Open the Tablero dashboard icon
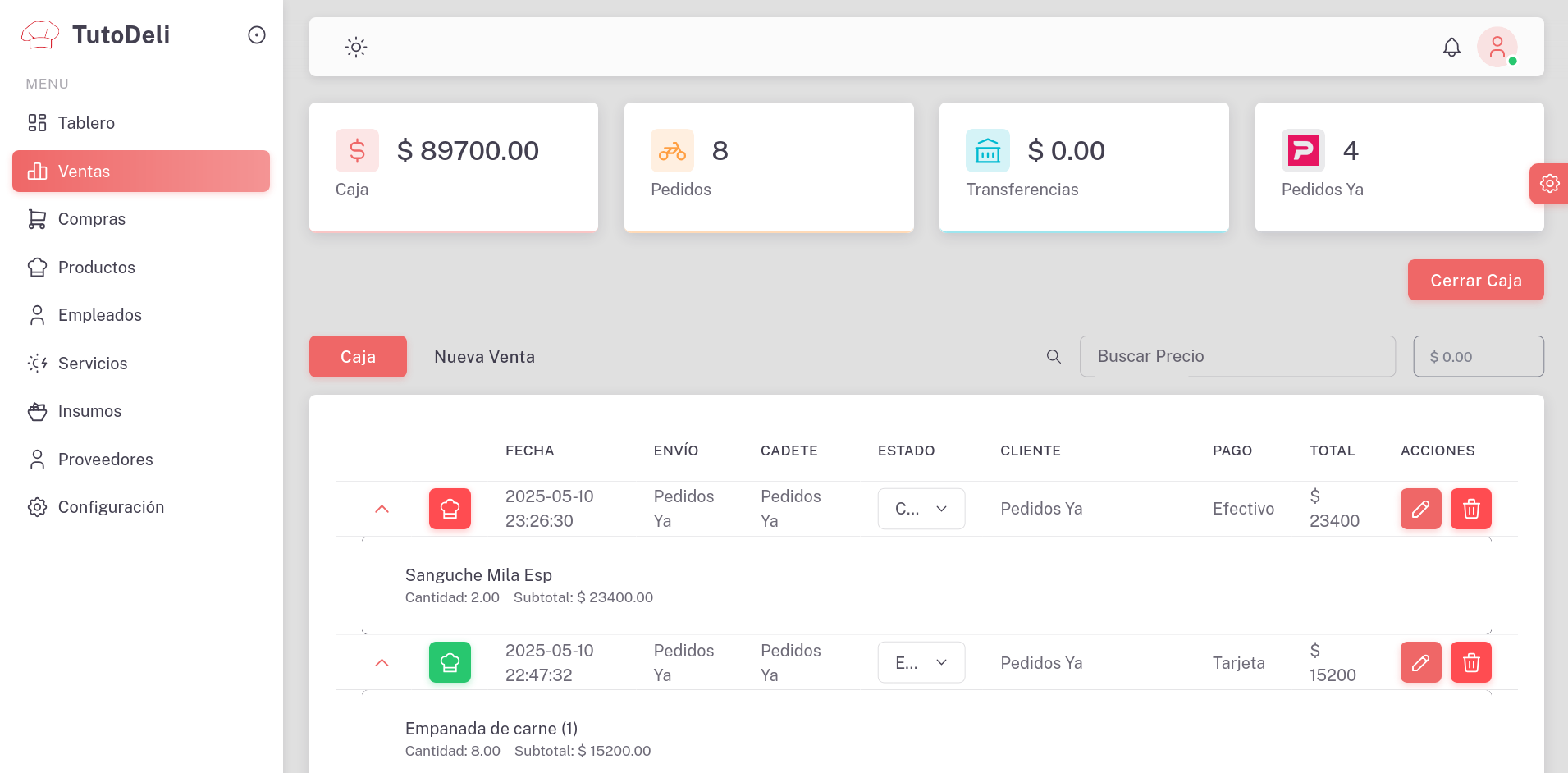This screenshot has width=1568, height=773. [37, 122]
